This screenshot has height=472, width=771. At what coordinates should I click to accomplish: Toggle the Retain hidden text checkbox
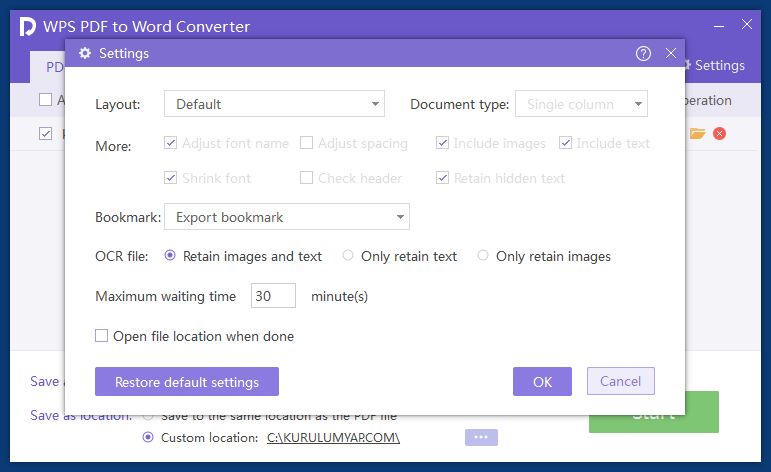(442, 178)
